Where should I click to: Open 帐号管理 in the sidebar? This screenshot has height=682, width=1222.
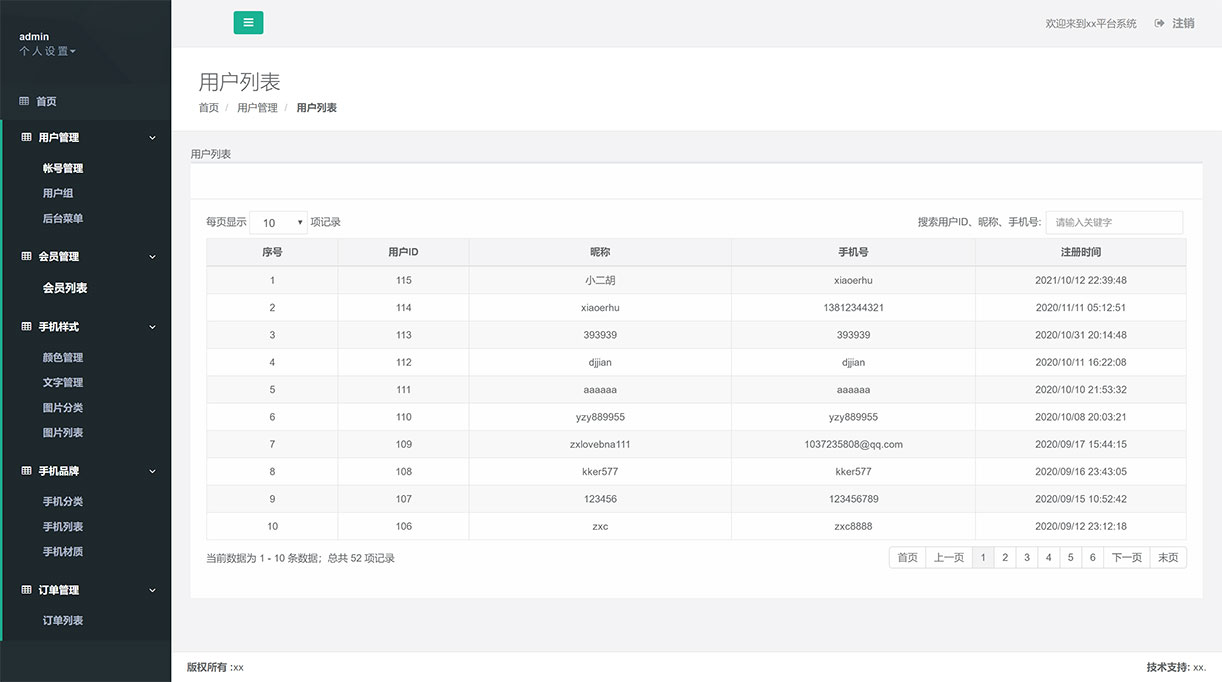[x=63, y=168]
